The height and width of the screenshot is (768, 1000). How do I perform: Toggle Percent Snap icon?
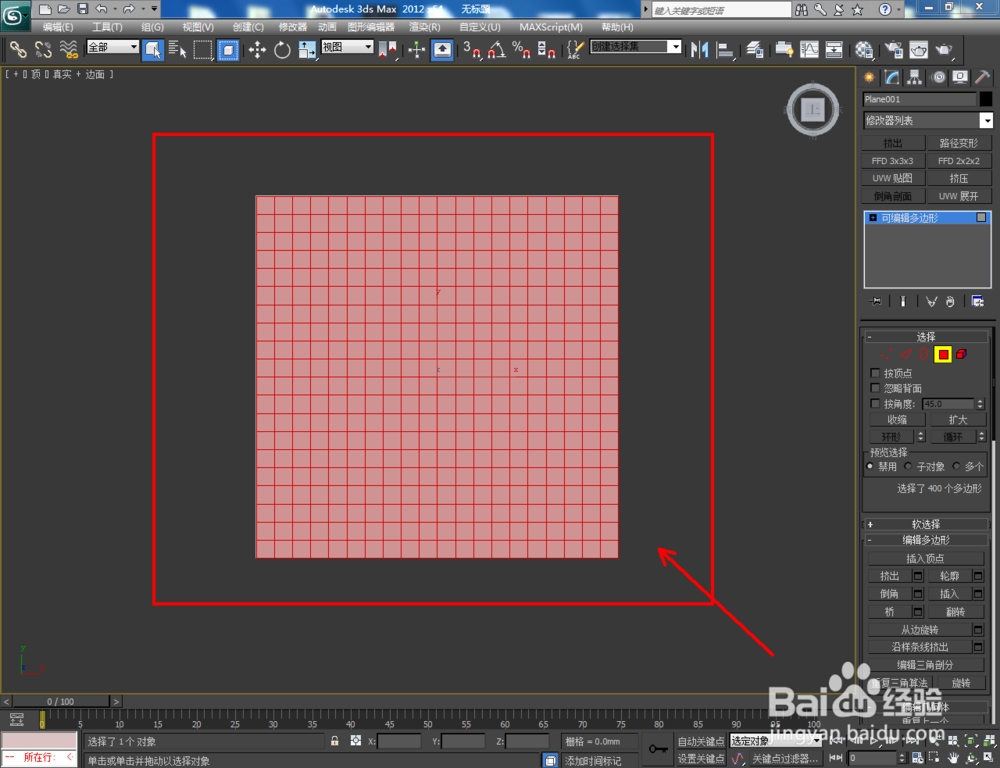(522, 49)
